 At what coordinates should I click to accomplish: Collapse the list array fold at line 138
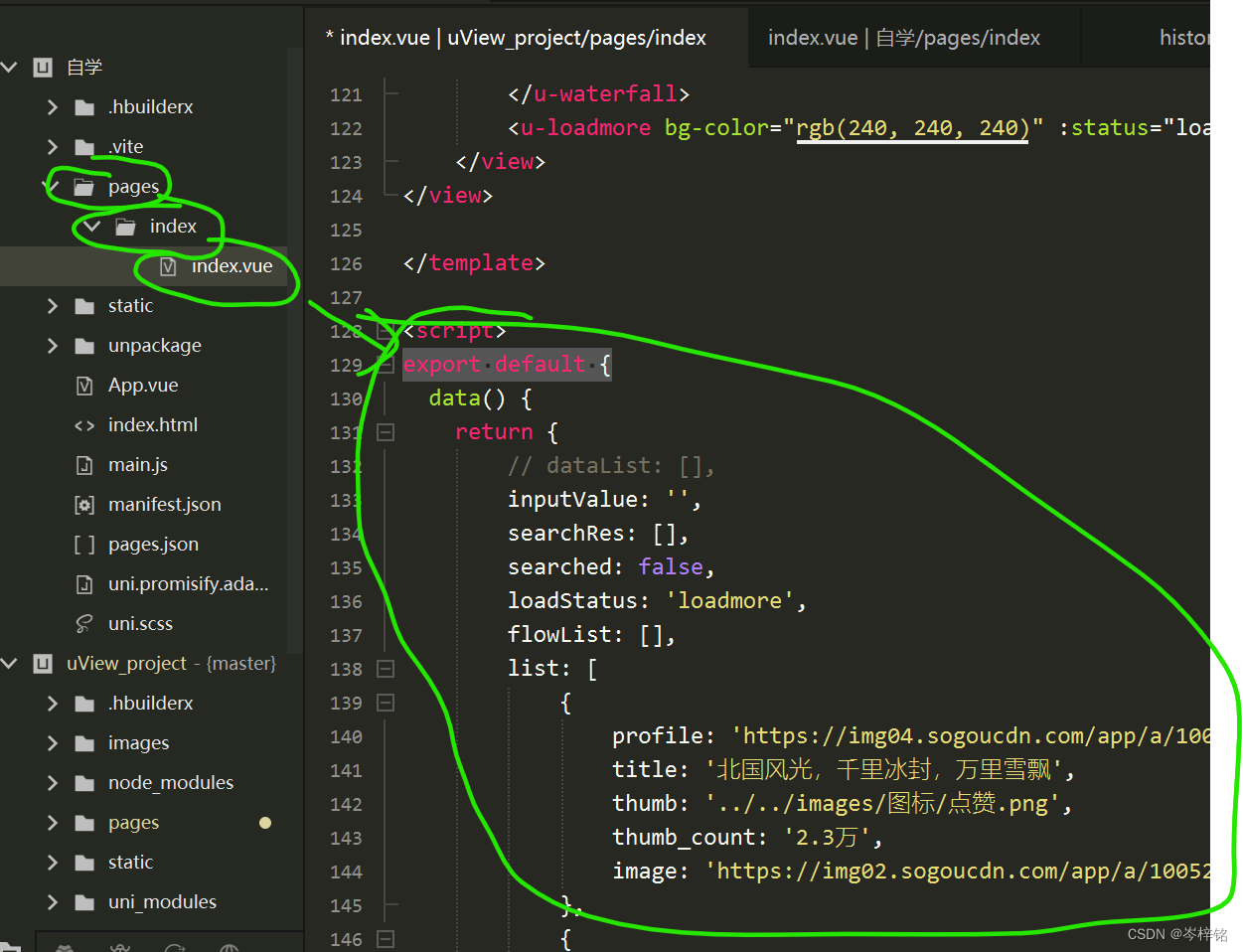[x=385, y=668]
